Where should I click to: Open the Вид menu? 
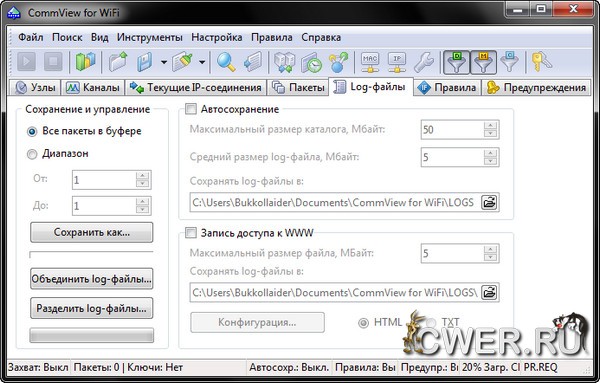(x=99, y=37)
